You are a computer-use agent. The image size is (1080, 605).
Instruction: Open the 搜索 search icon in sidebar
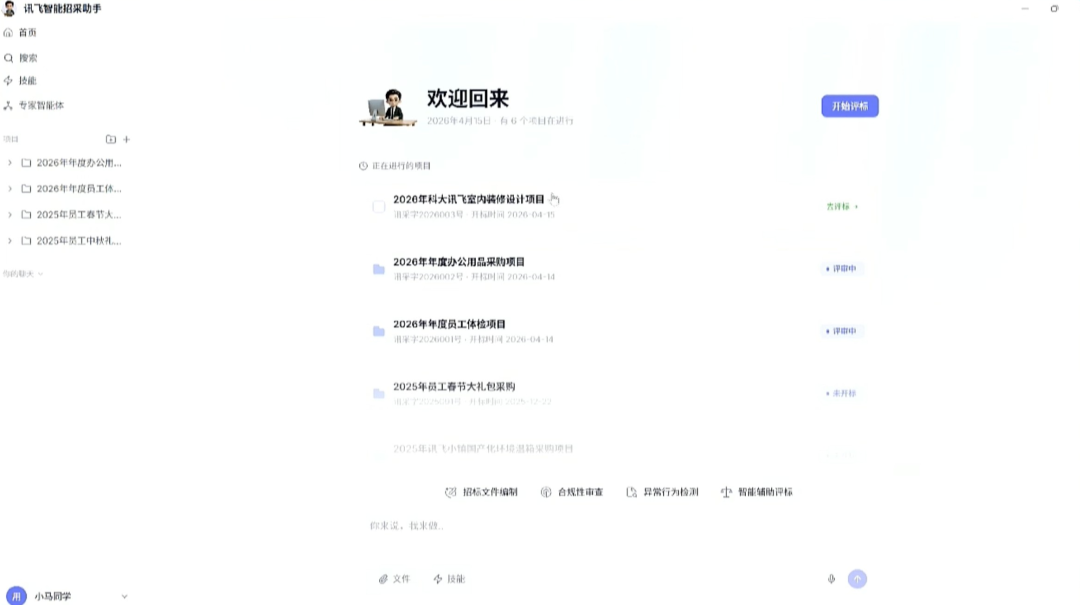point(9,58)
